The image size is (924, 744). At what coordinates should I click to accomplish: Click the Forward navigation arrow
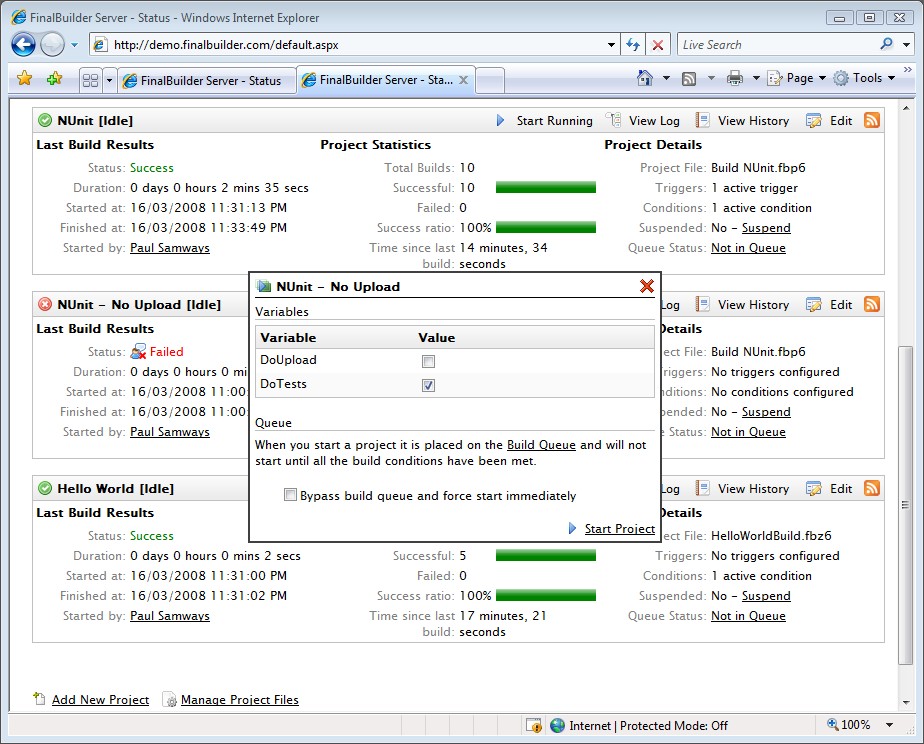tap(52, 45)
